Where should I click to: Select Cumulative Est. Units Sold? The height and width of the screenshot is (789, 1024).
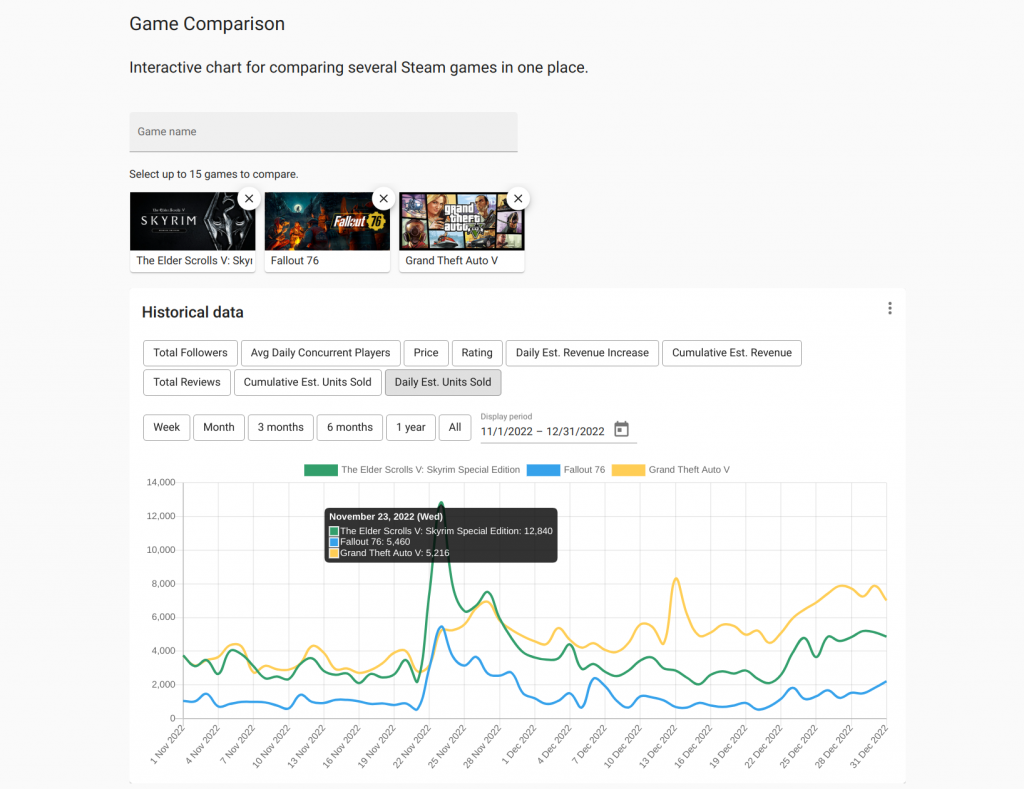308,382
